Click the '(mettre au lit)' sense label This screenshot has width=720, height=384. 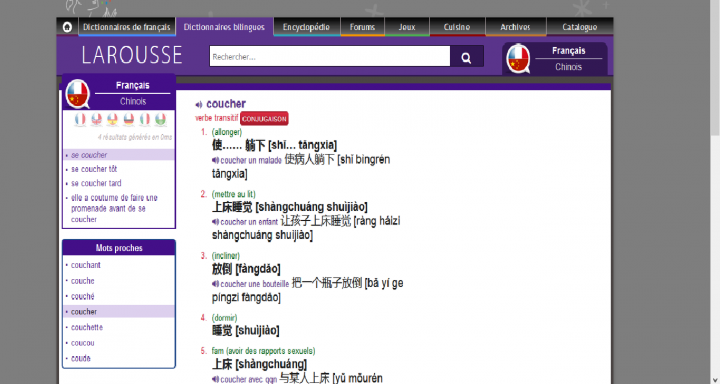[x=234, y=194]
